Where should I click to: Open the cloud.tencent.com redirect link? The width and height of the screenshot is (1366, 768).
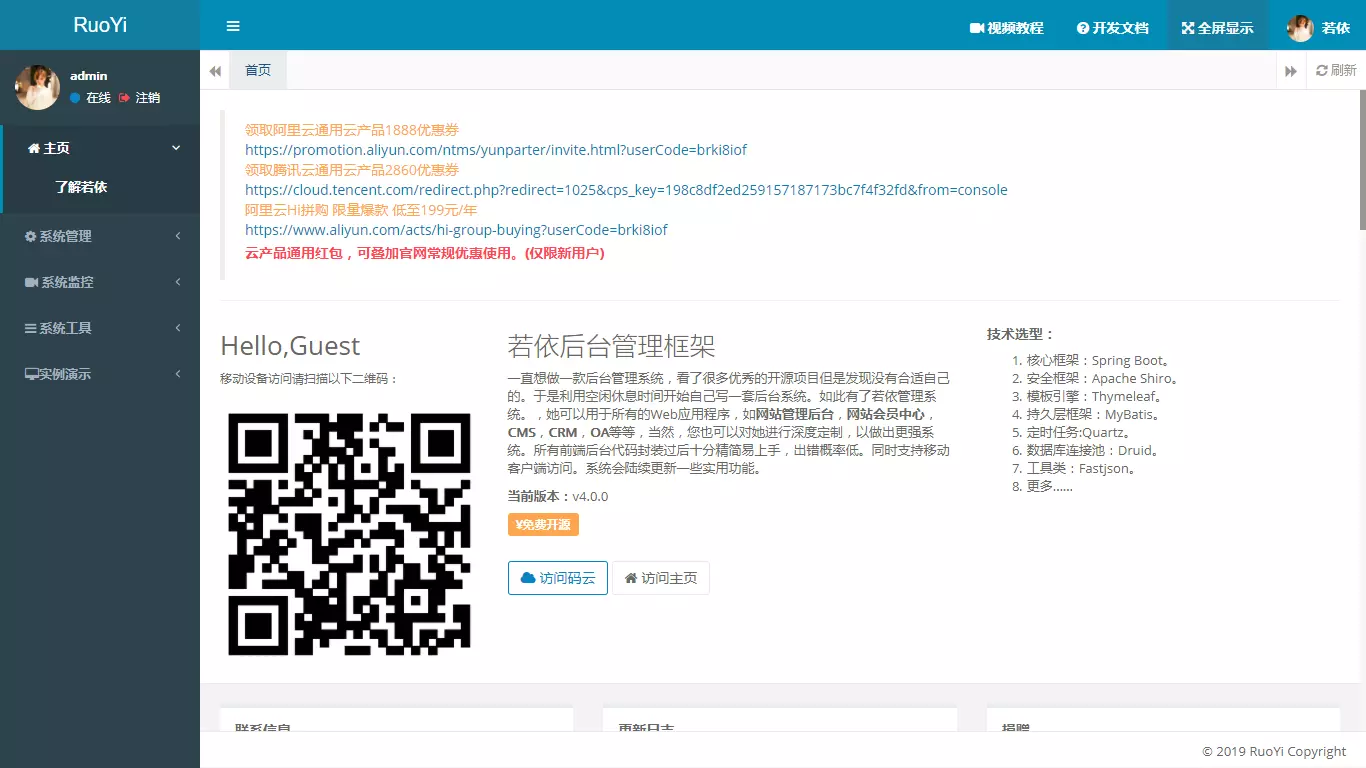pos(626,190)
